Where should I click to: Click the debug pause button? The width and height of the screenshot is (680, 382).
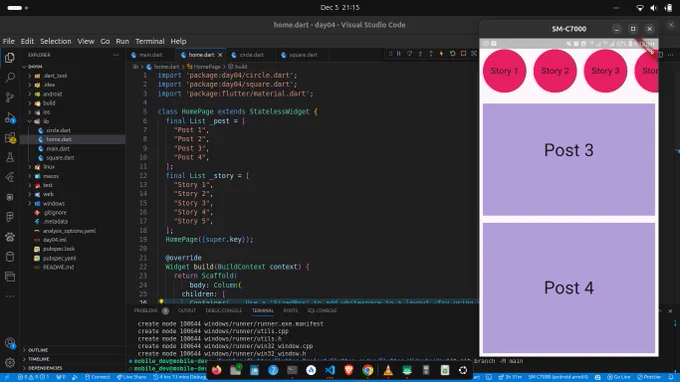tap(399, 54)
